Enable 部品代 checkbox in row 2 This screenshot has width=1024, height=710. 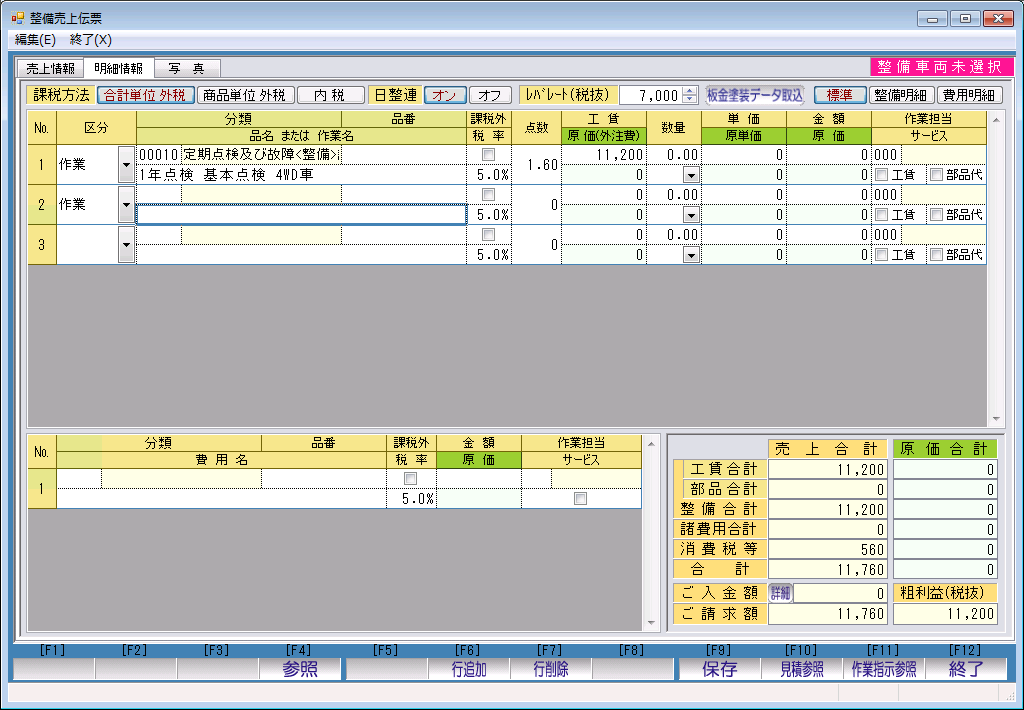(936, 214)
